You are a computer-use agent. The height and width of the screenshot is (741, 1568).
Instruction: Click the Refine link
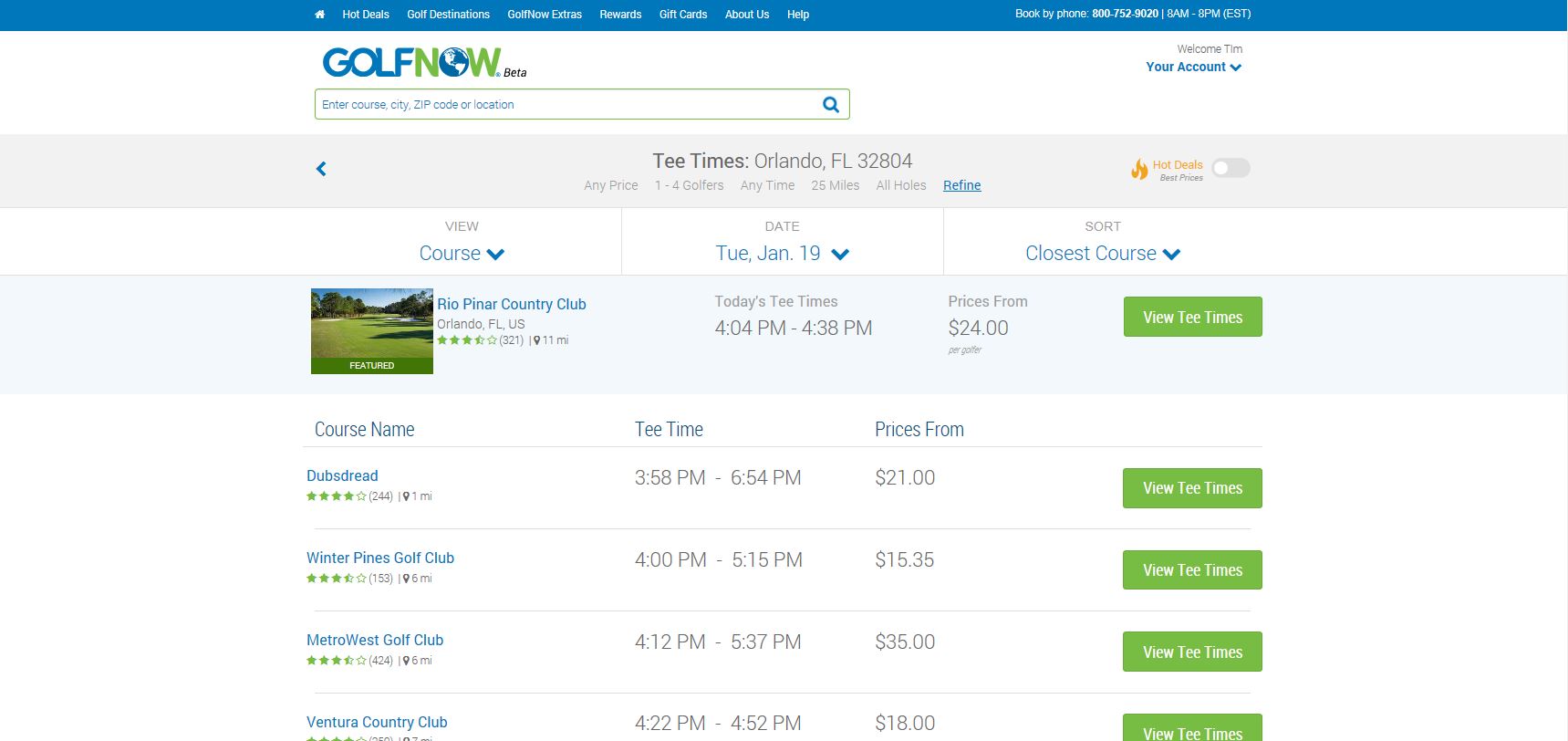pos(962,185)
